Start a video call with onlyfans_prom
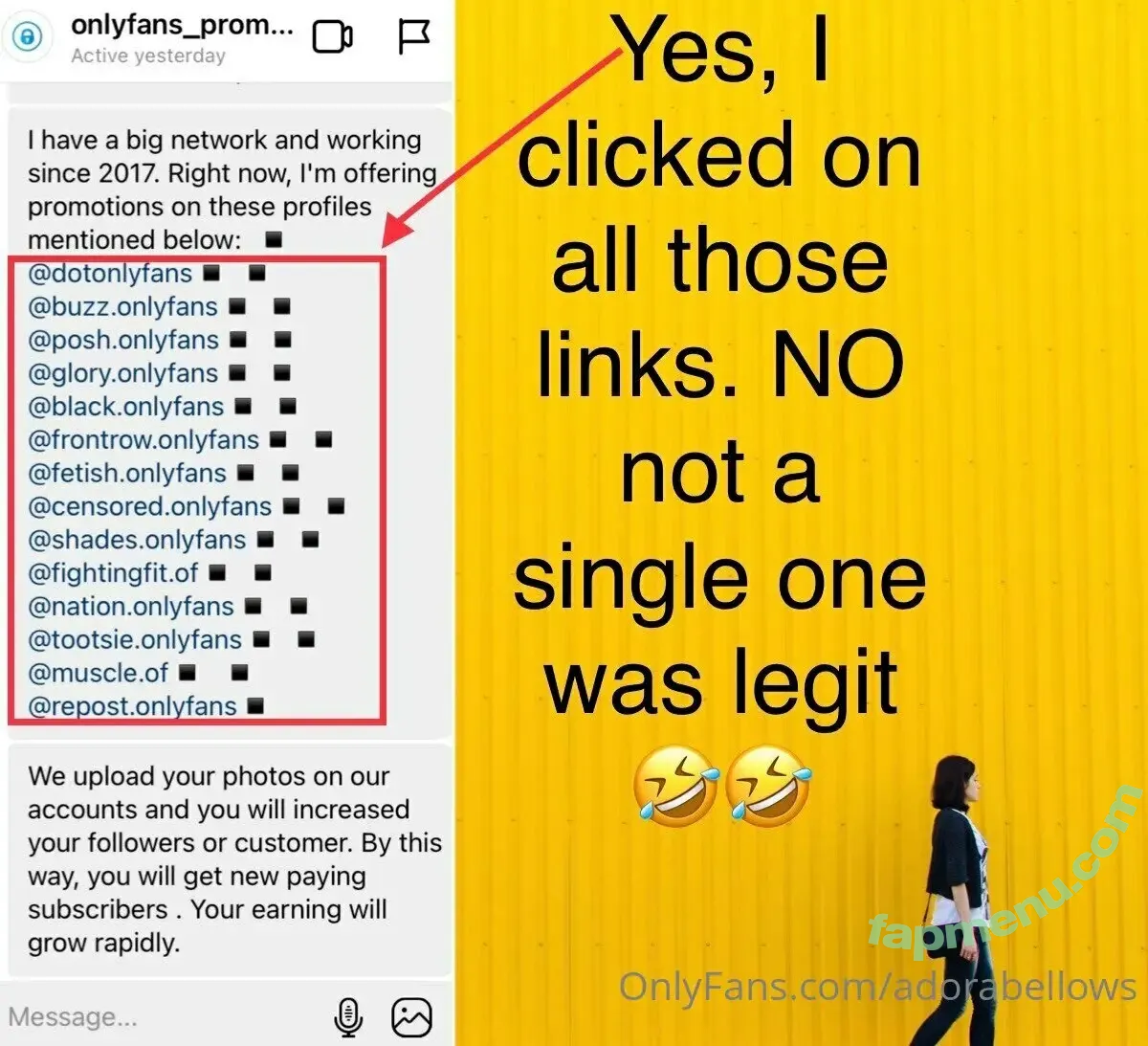The width and height of the screenshot is (1148, 1046). 332,37
